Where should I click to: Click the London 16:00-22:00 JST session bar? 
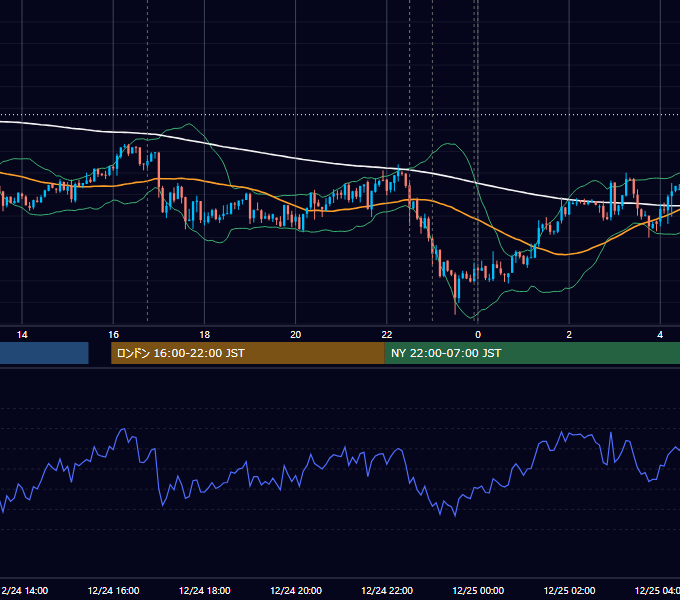(248, 353)
